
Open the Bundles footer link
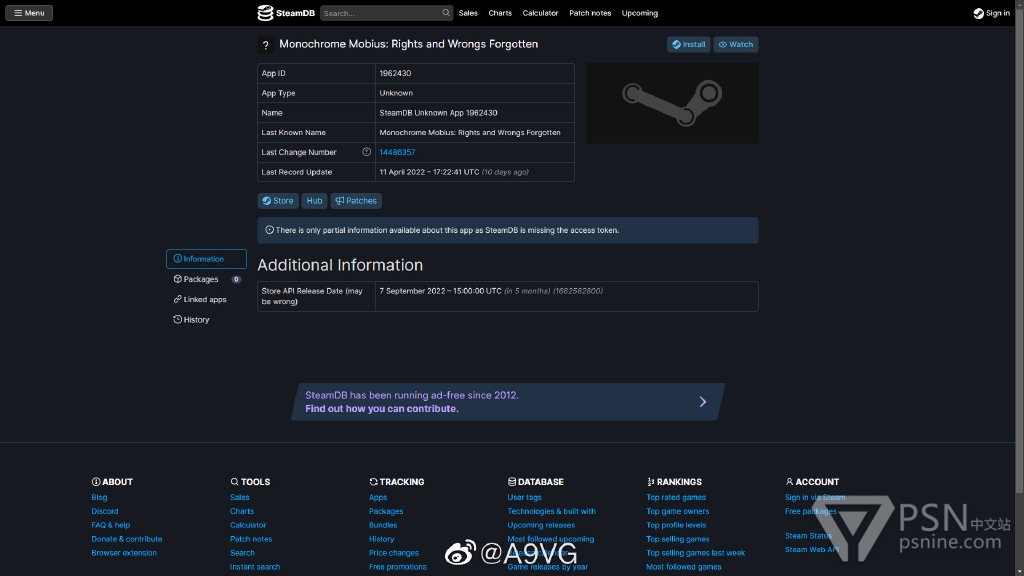(383, 525)
